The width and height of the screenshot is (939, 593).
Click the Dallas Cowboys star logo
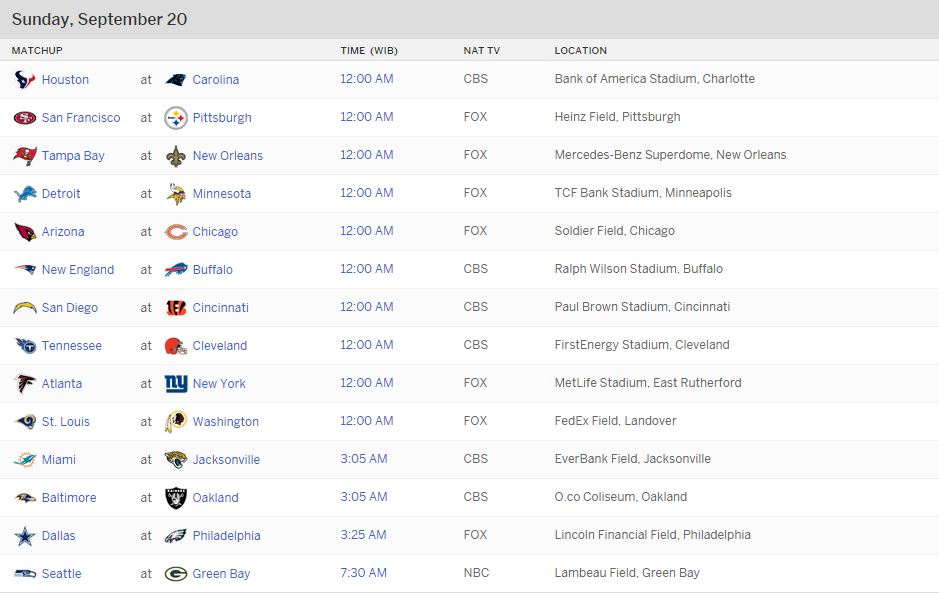[x=25, y=536]
